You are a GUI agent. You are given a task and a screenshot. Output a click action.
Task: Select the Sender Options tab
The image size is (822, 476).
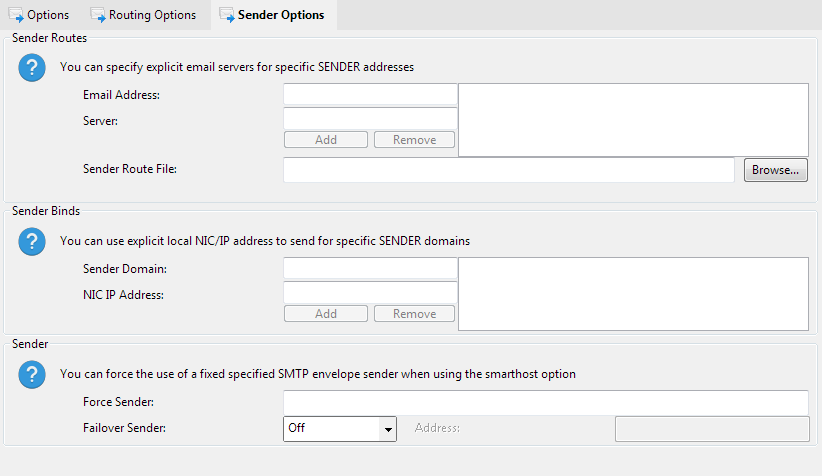271,15
